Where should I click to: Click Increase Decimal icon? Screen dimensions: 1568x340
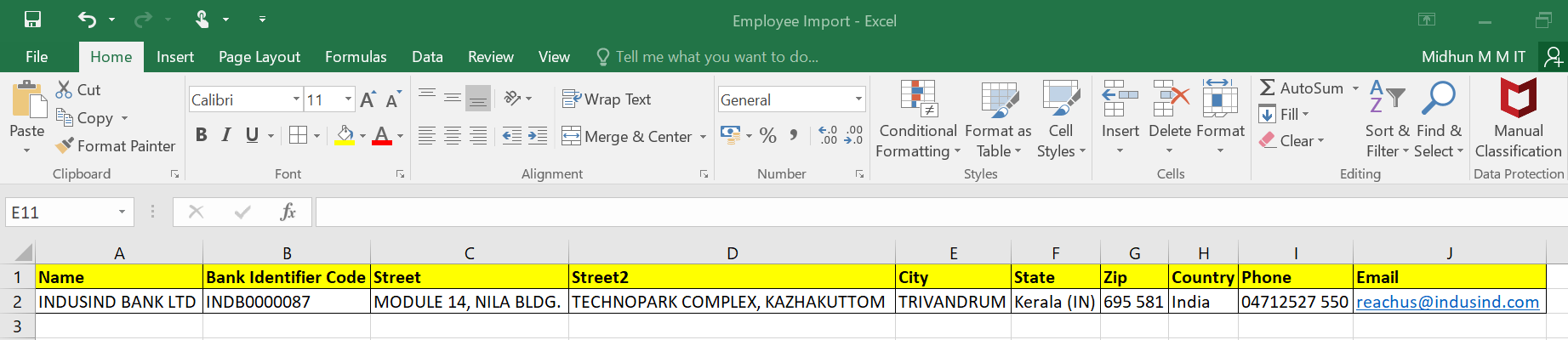pos(828,135)
